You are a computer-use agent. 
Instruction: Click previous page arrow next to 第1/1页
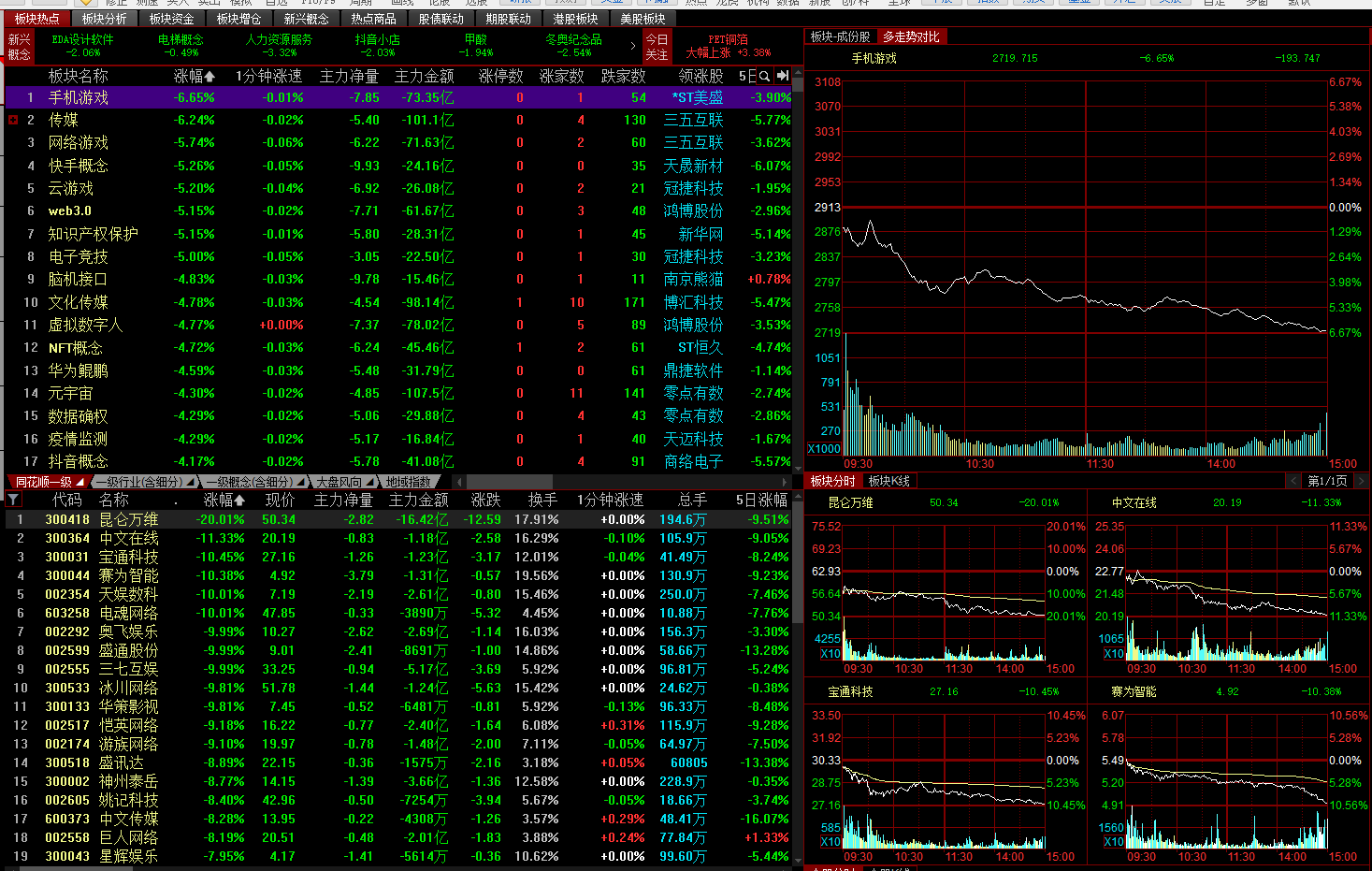[x=1293, y=481]
